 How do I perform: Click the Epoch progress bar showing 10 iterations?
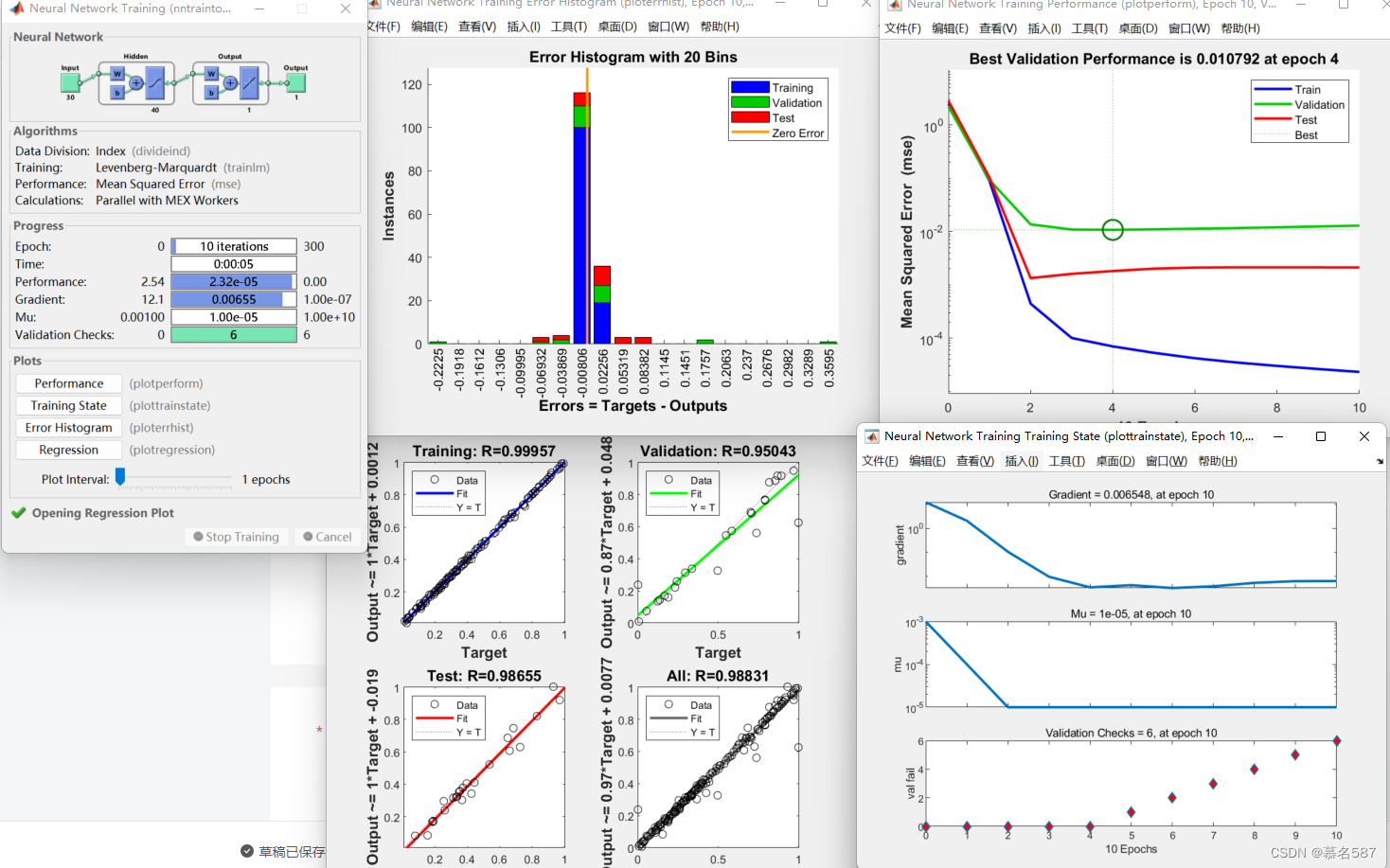pos(234,246)
